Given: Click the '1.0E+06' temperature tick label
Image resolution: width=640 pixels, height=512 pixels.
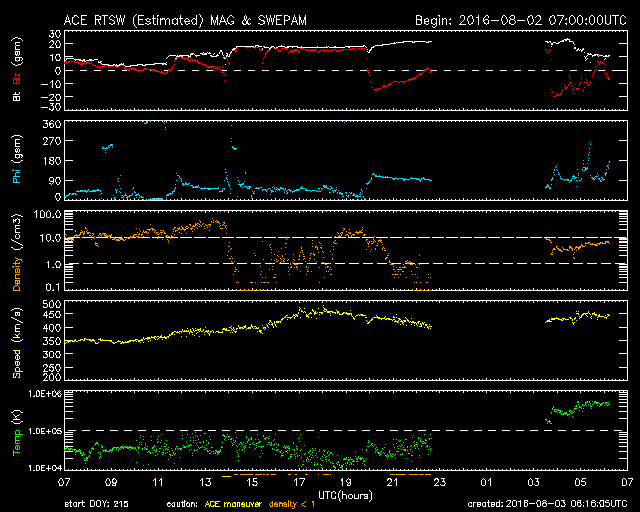Looking at the screenshot, I should [x=45, y=394].
